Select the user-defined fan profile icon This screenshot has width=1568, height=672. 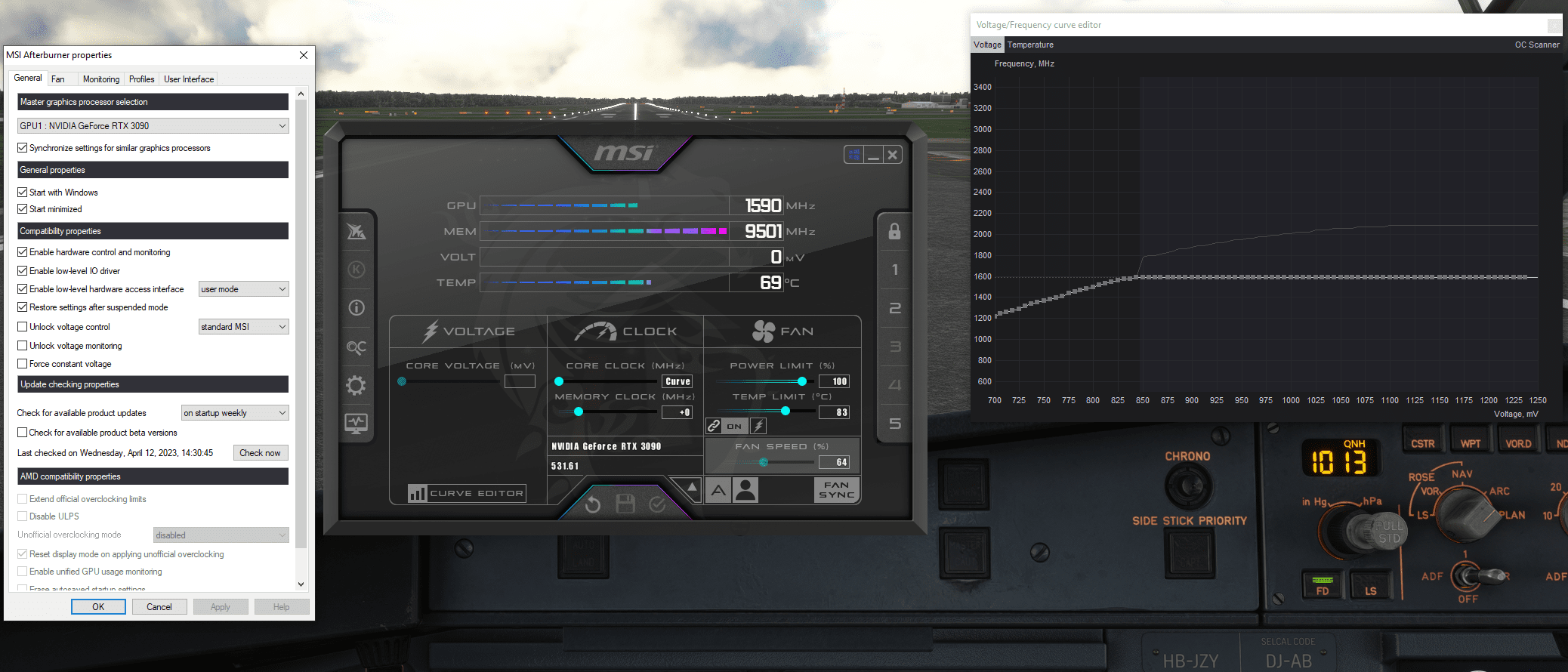745,491
